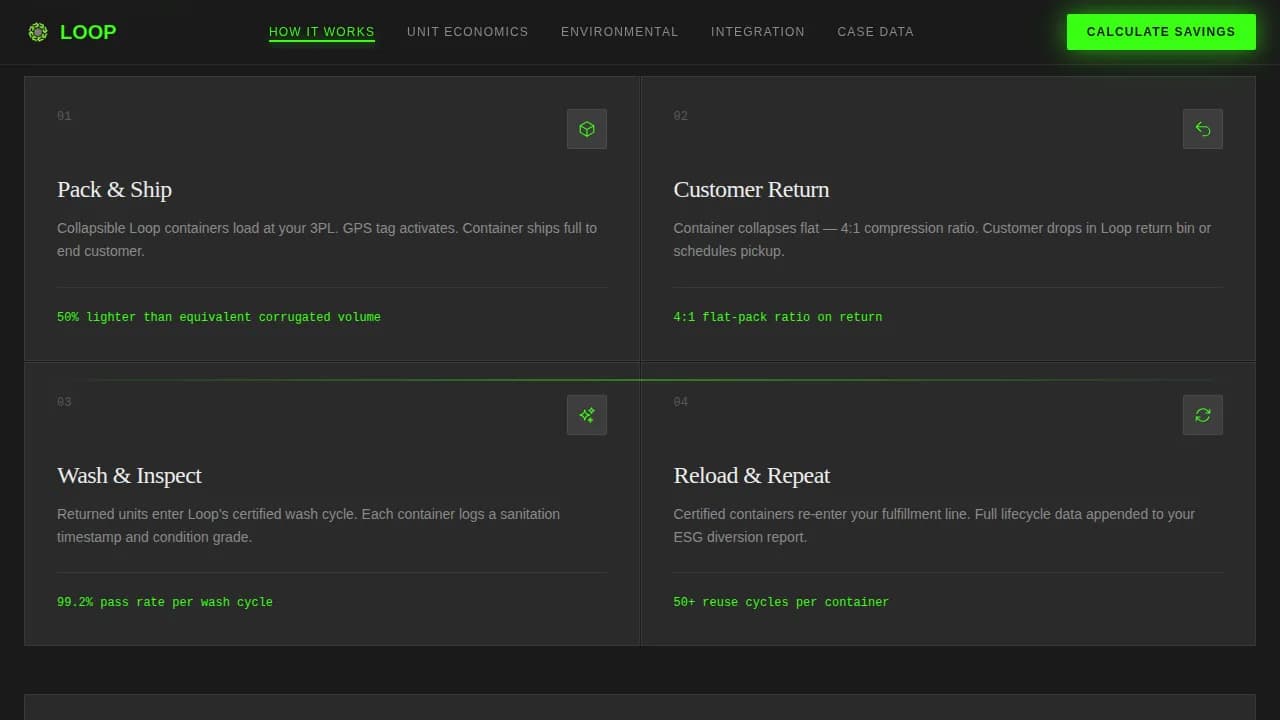1280x720 pixels.
Task: Click the Reload & Repeat title
Action: (x=751, y=476)
